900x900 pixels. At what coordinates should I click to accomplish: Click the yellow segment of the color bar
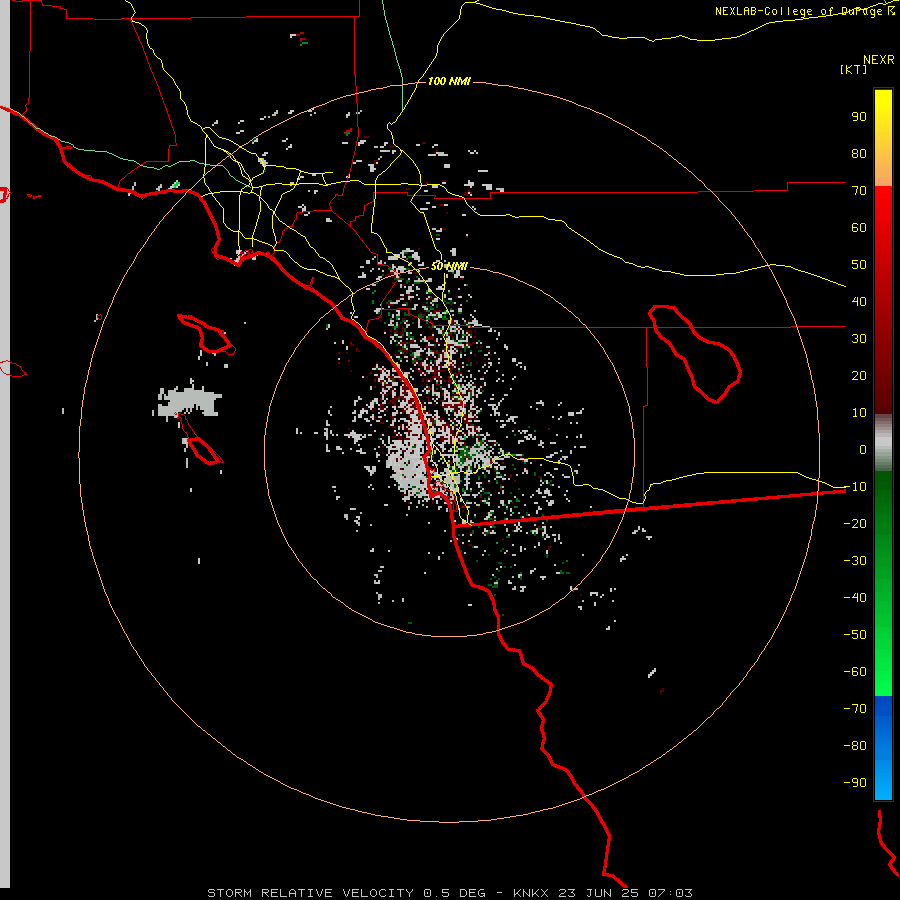[883, 138]
